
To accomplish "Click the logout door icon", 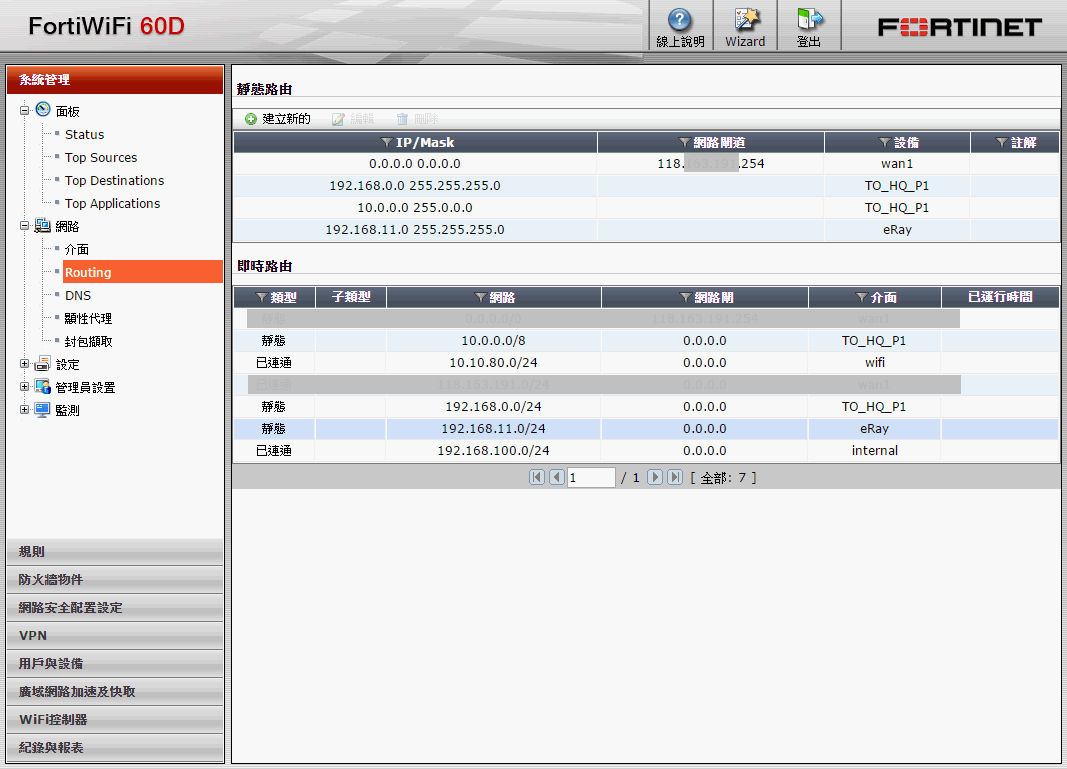I will tap(810, 20).
